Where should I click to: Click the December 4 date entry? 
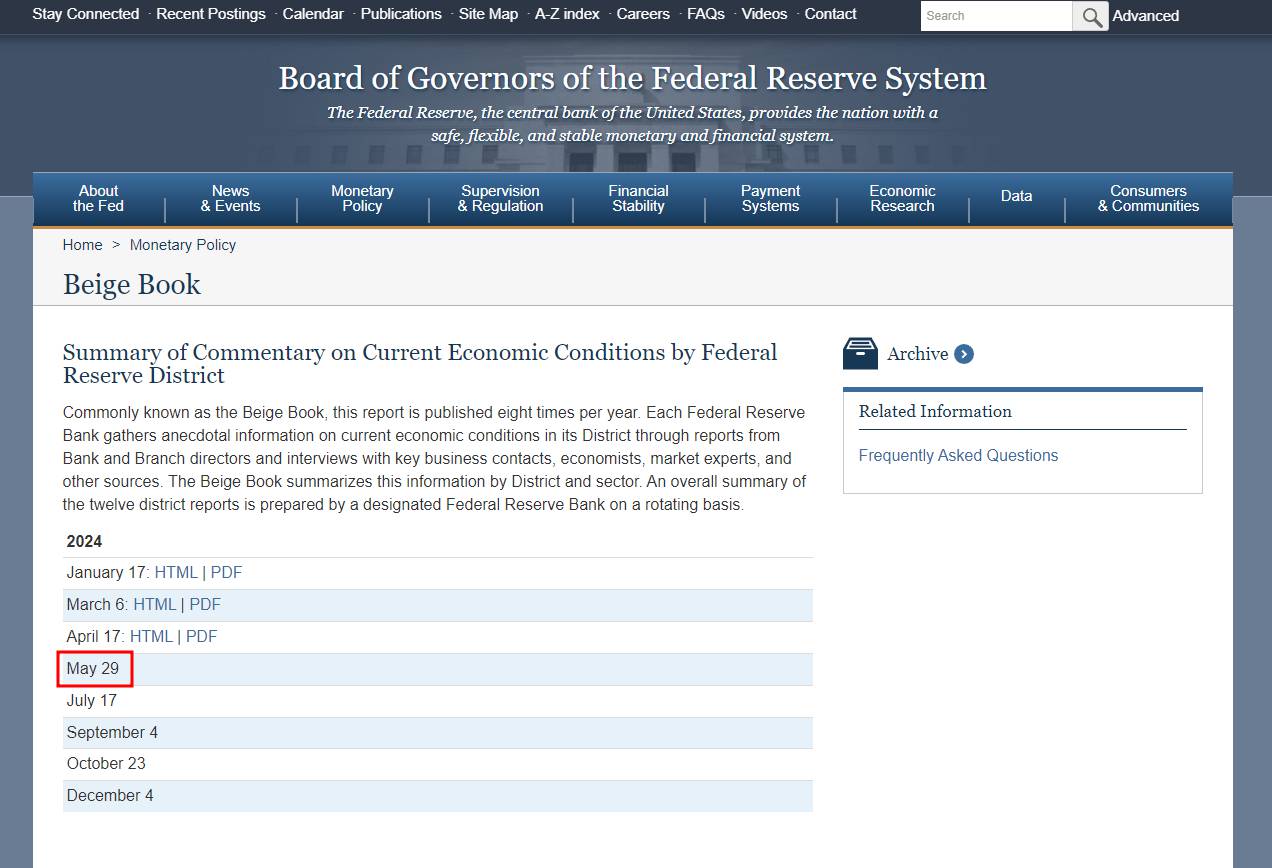coord(110,796)
